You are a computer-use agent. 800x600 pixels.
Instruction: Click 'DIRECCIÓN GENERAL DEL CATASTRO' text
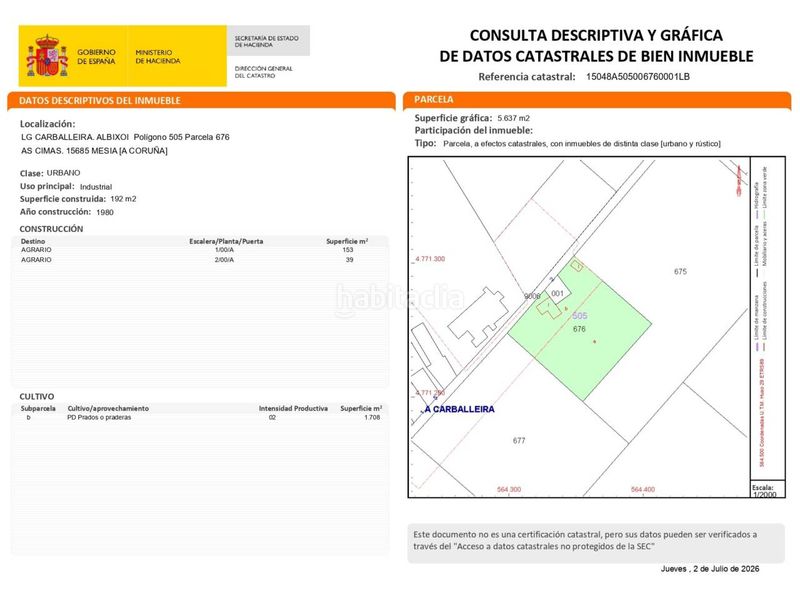pyautogui.click(x=263, y=72)
